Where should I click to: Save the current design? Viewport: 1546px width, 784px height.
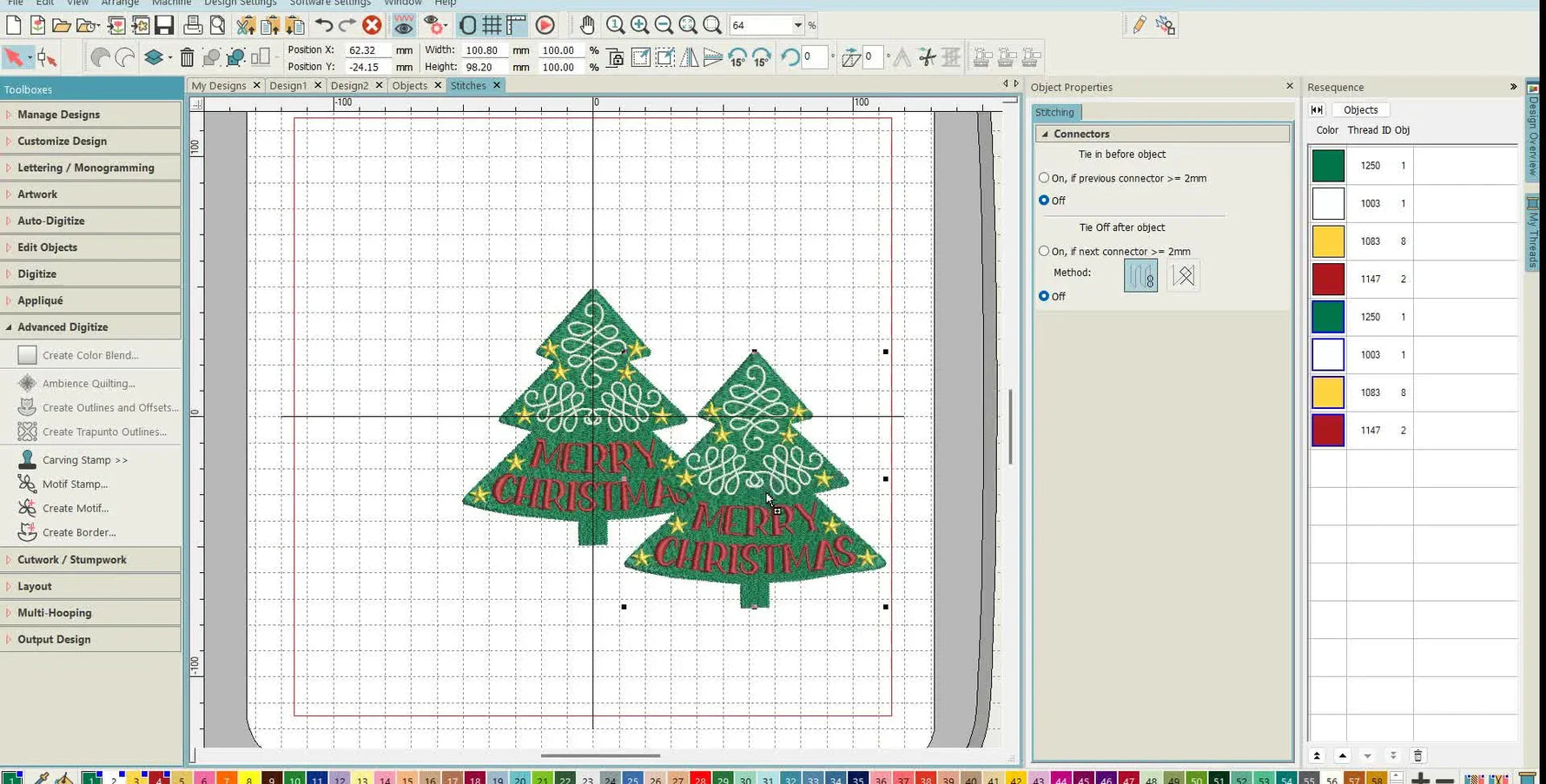point(163,25)
